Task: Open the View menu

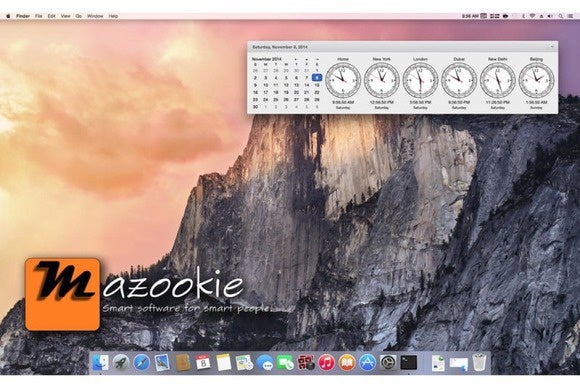Action: click(x=65, y=16)
